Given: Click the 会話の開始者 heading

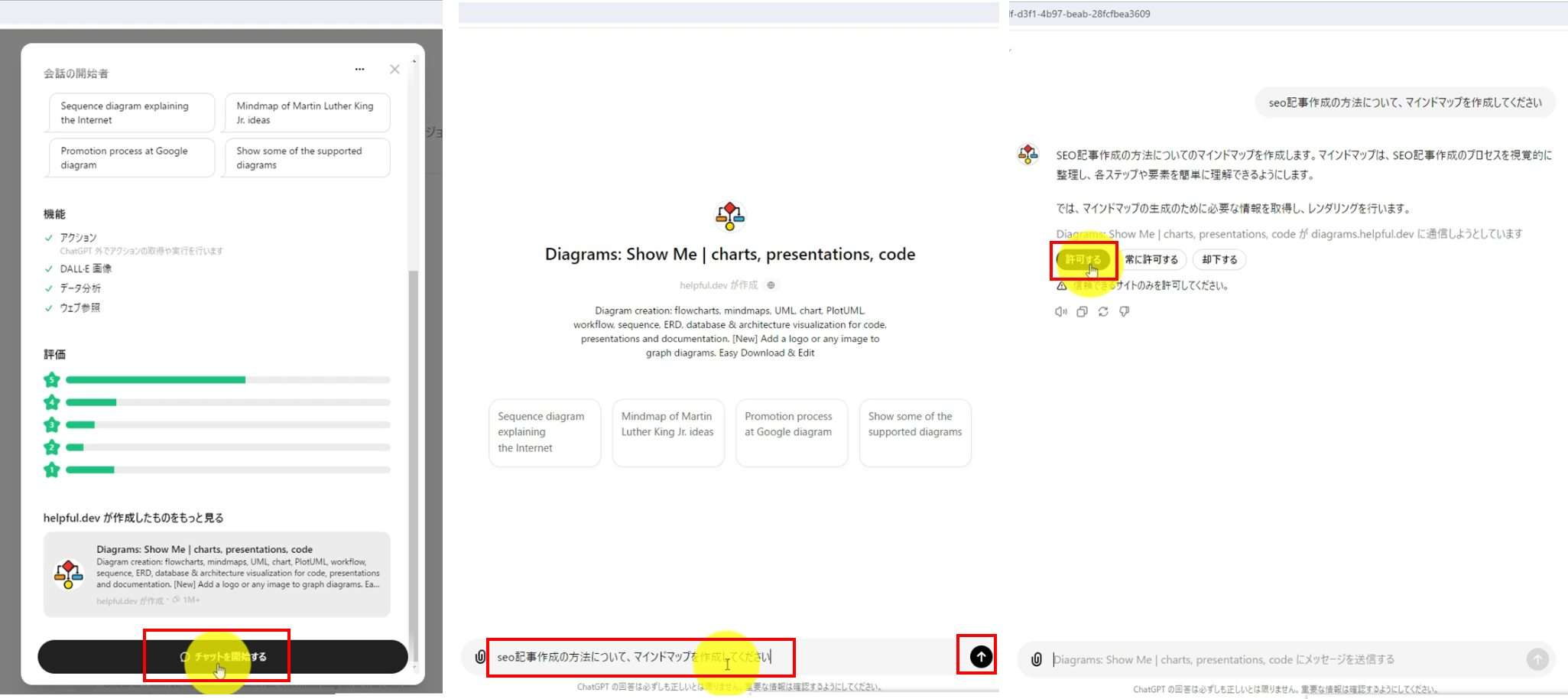Looking at the screenshot, I should [76, 73].
